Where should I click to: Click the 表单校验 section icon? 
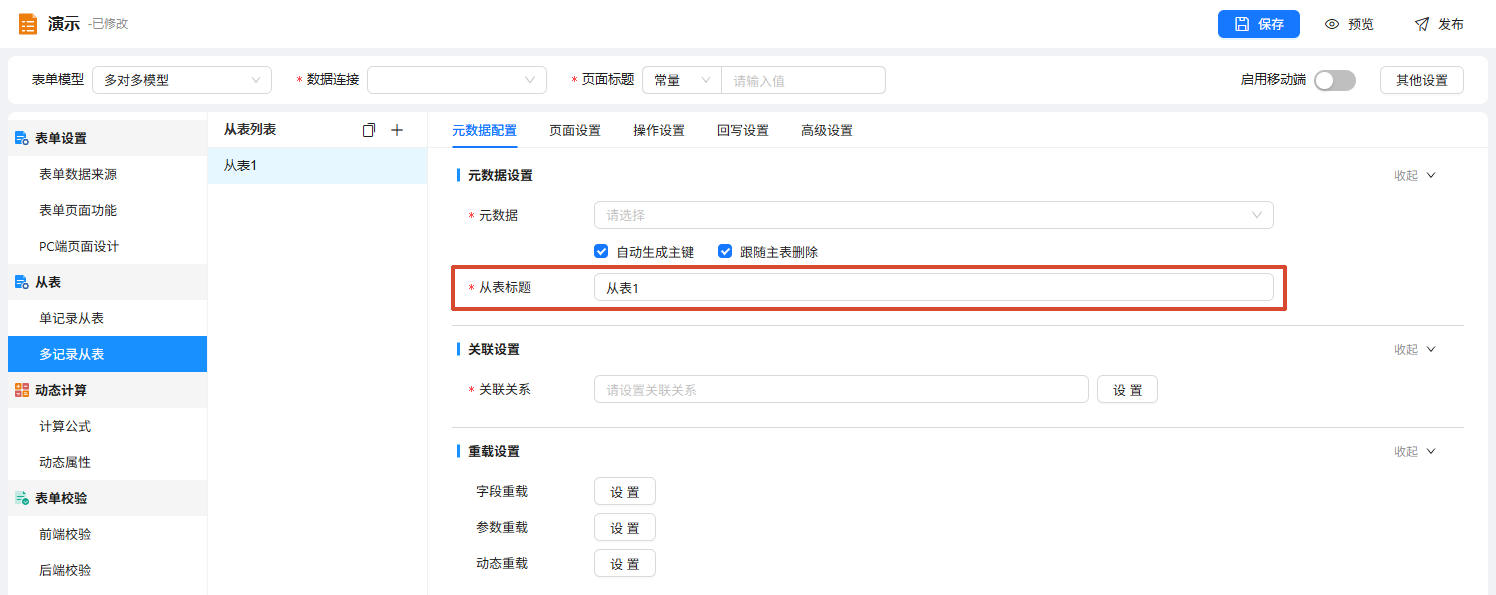click(21, 498)
